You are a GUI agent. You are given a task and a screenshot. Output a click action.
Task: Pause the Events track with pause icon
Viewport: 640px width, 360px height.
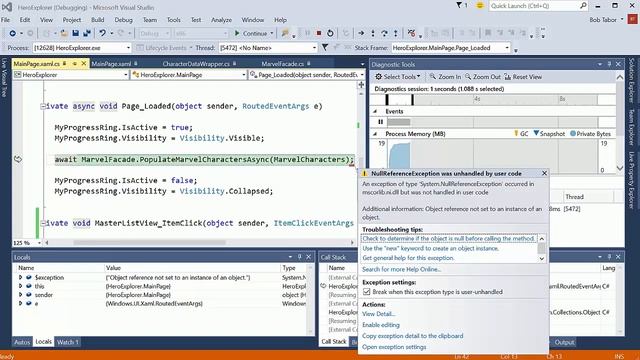[380, 122]
